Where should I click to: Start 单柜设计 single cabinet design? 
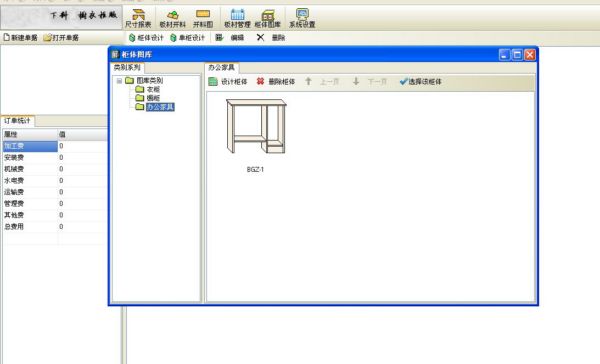click(188, 38)
